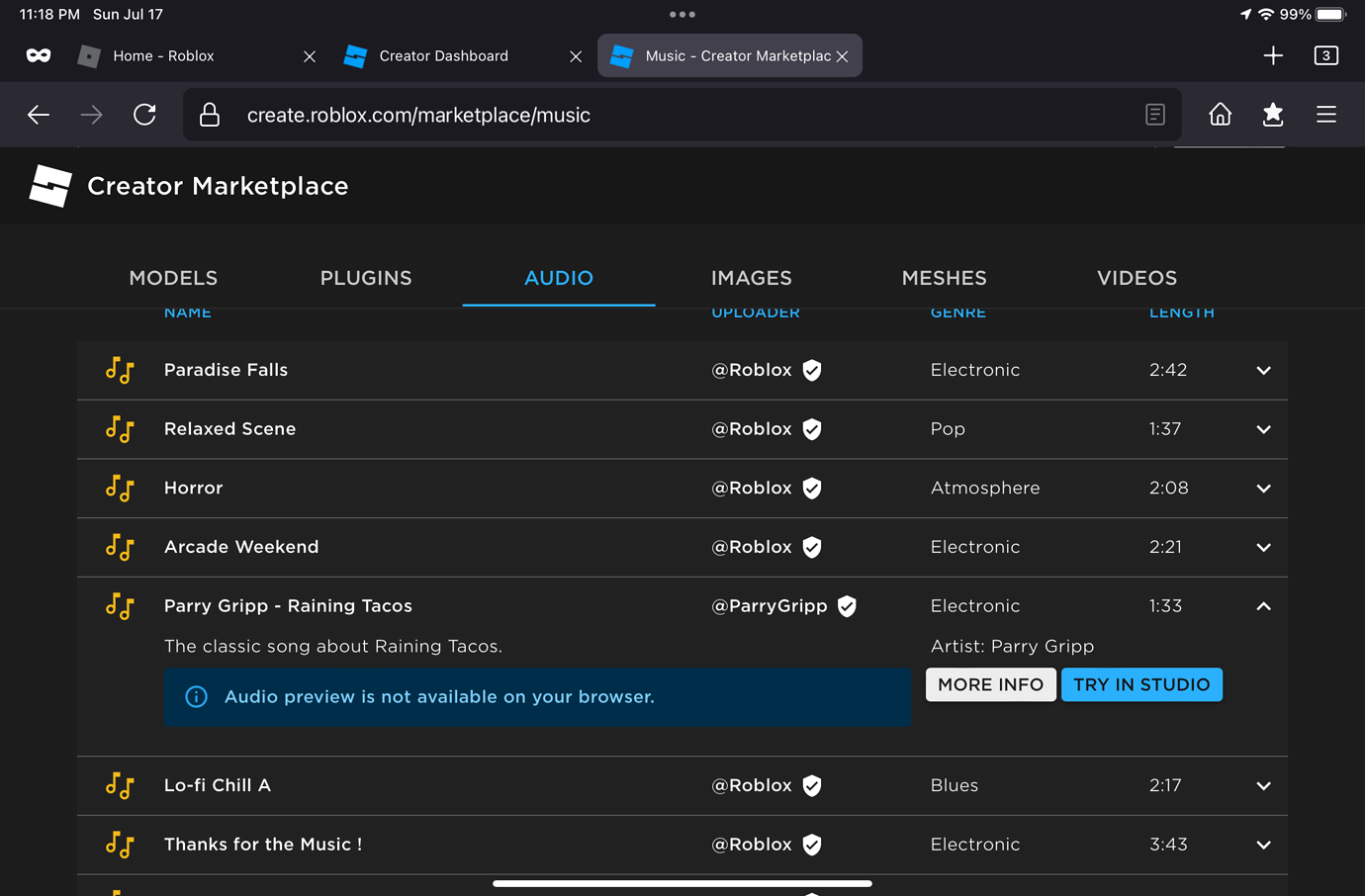Screen dimensions: 1365x896
Task: Open the tabs overview showing 3 tabs
Action: tap(1325, 55)
